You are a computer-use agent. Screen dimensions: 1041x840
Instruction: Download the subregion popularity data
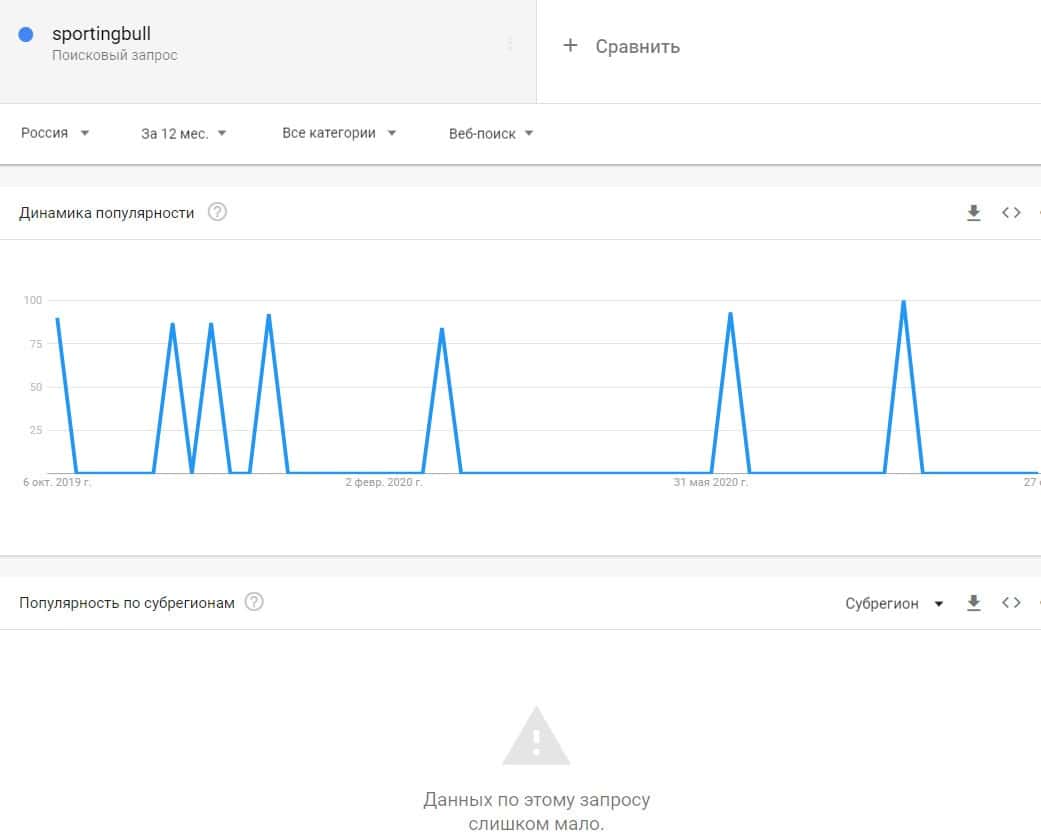(x=973, y=603)
